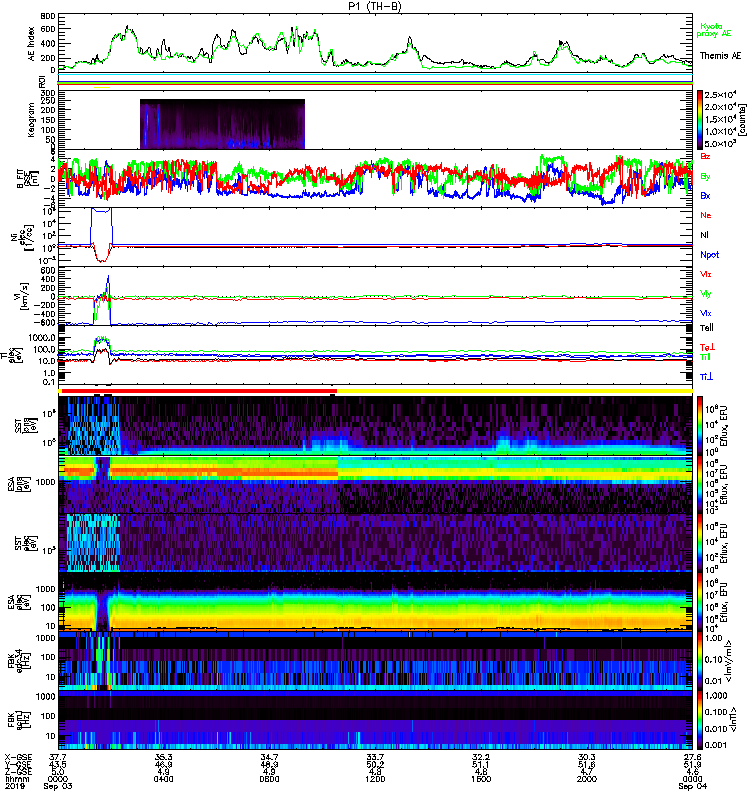
Task: Click the 2.5×10⁴ color bar tick value
Action: 720,95
